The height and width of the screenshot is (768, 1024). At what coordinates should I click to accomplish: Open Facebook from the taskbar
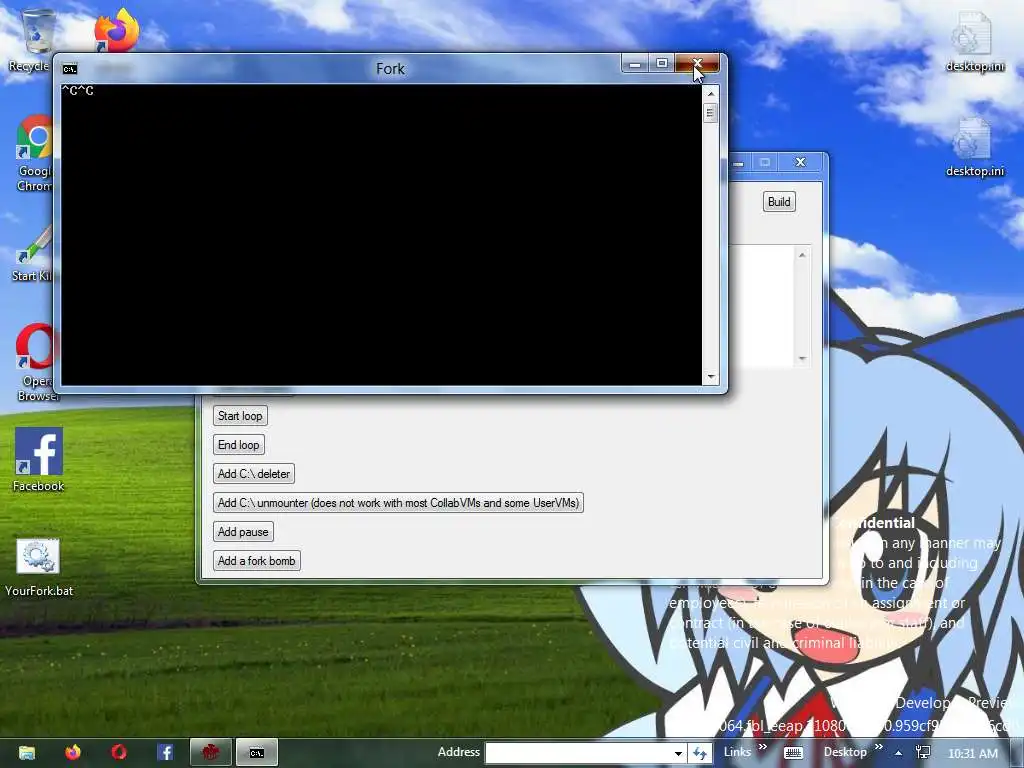click(165, 752)
